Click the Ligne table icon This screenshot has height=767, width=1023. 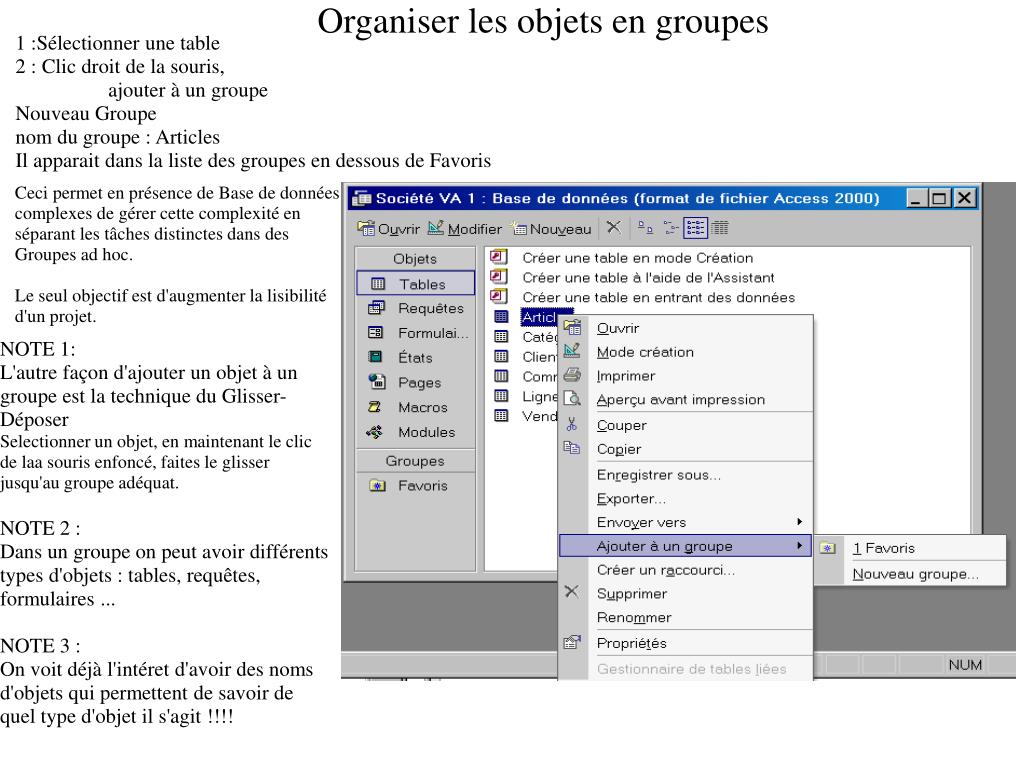[501, 395]
